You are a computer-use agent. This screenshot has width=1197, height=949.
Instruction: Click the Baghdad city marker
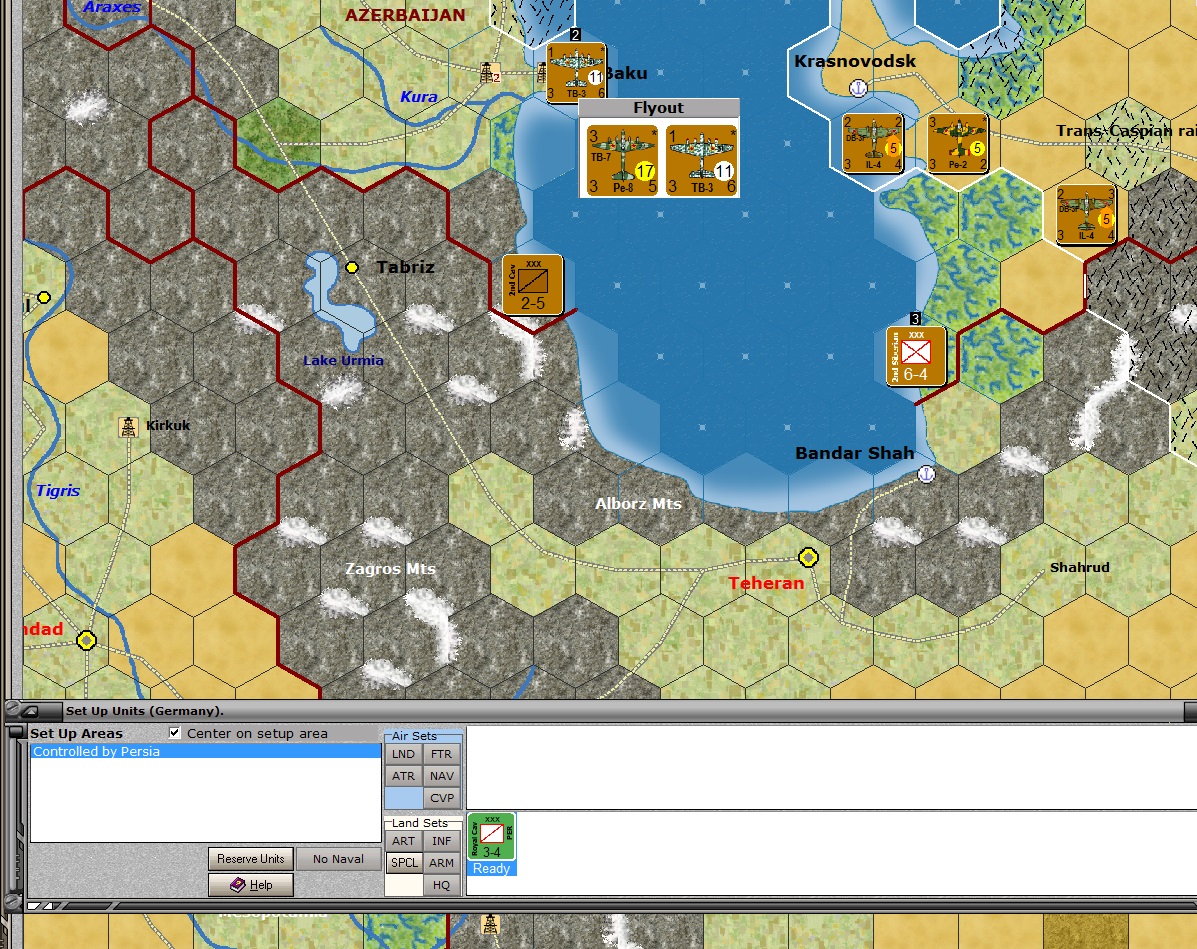[86, 640]
